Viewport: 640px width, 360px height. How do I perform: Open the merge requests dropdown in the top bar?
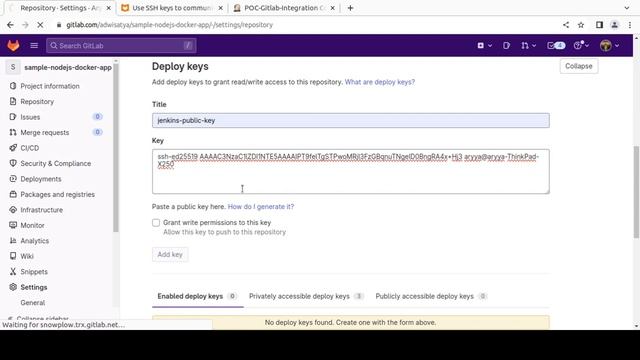coord(528,45)
